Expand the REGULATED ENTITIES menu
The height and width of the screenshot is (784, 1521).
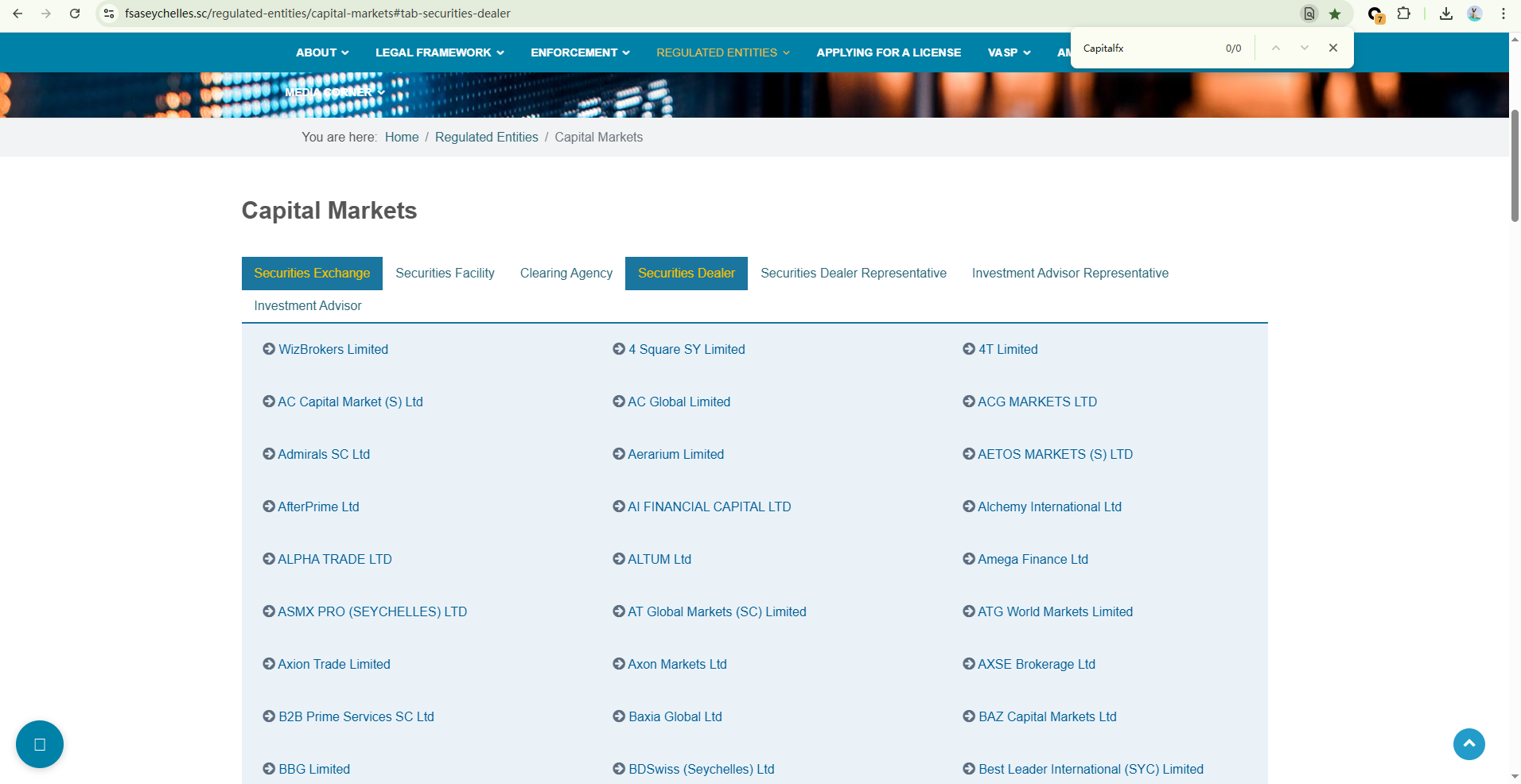tap(723, 52)
